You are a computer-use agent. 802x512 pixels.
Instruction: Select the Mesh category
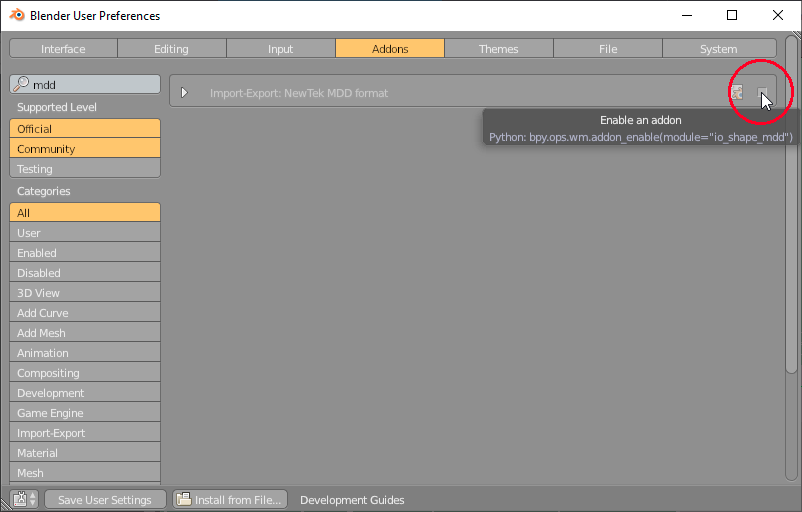[x=85, y=472]
